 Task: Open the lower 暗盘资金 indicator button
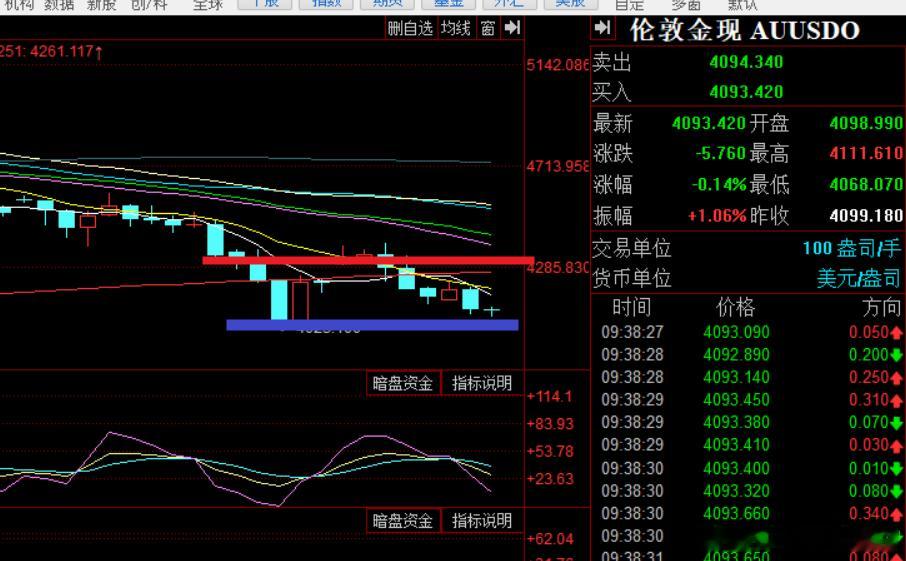click(403, 521)
